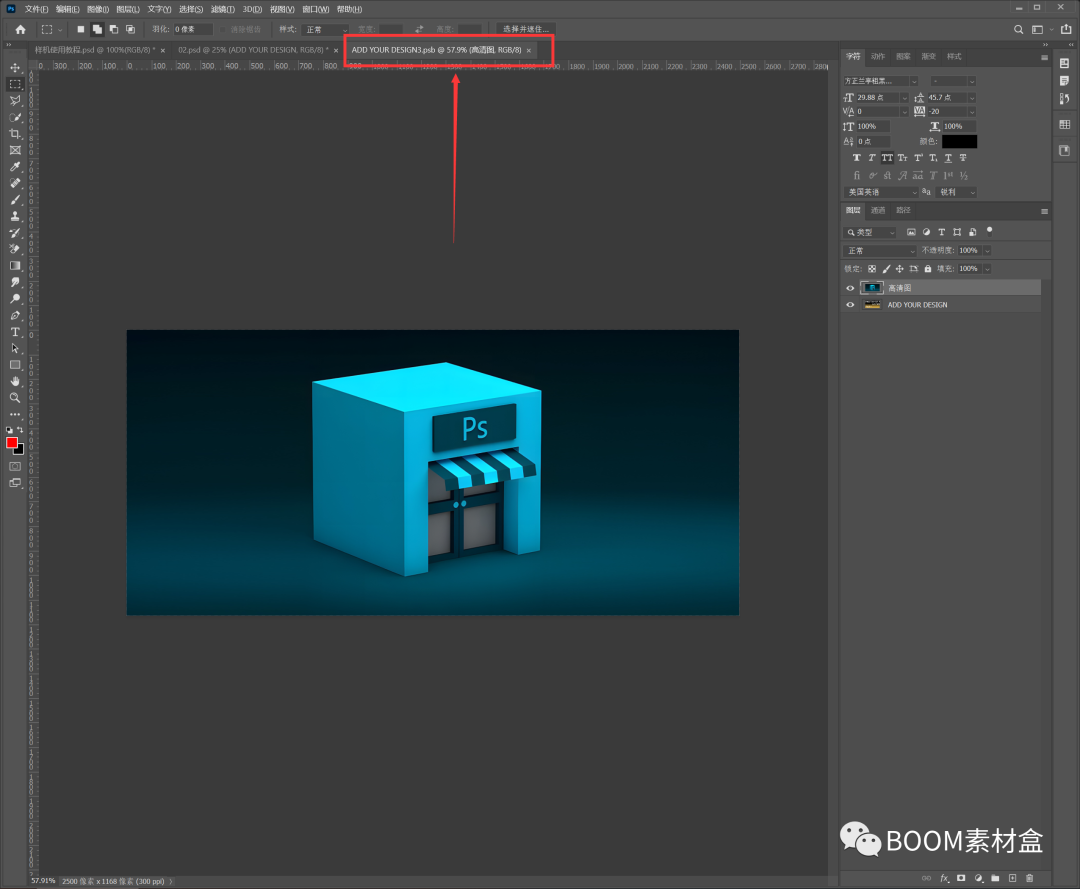1080x889 pixels.
Task: Choose the Hand tool
Action: [x=15, y=381]
